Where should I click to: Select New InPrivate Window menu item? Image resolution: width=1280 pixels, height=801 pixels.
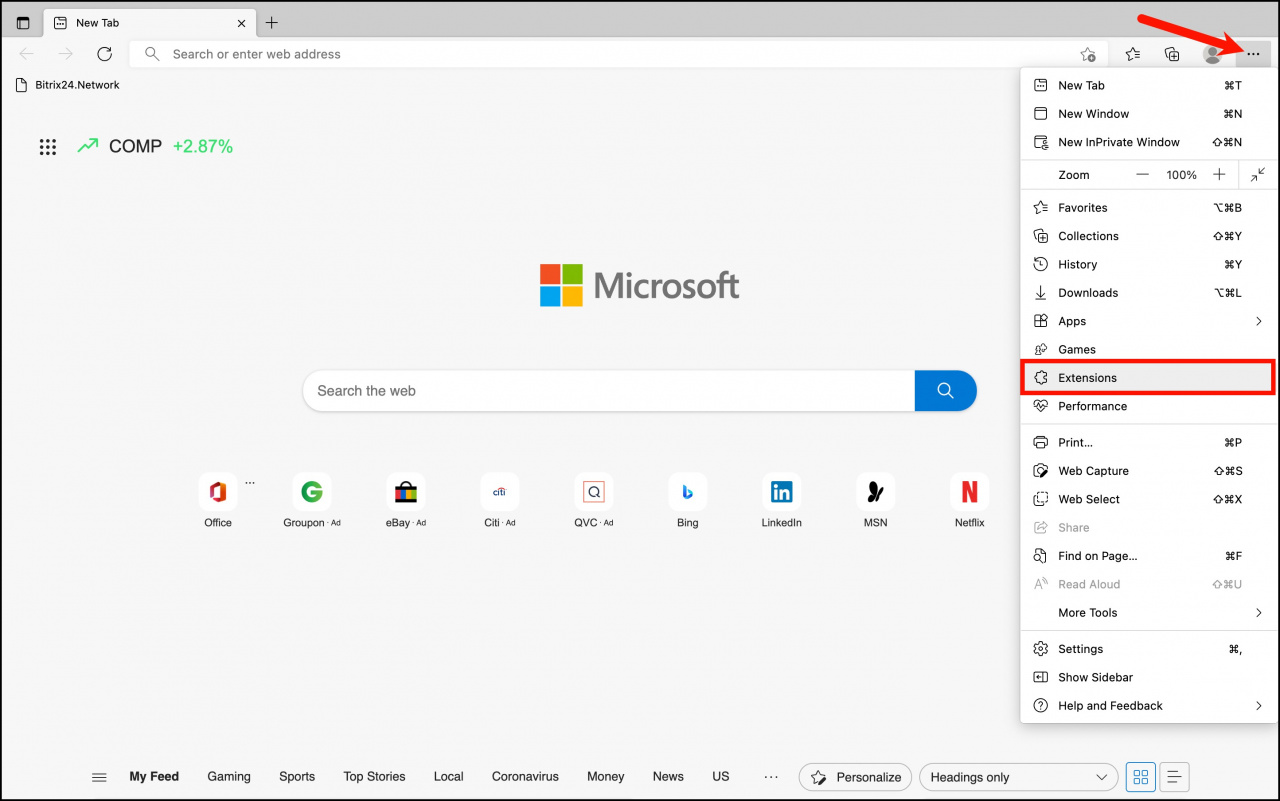(1149, 142)
